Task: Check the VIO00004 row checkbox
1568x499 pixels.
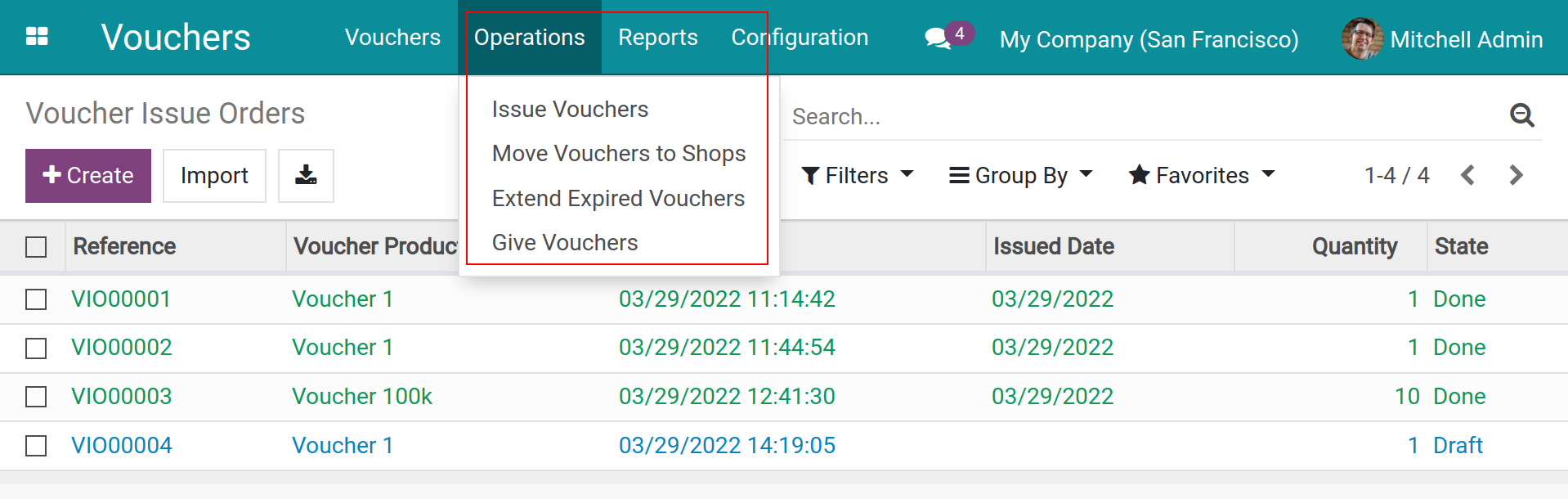Action: [x=36, y=446]
